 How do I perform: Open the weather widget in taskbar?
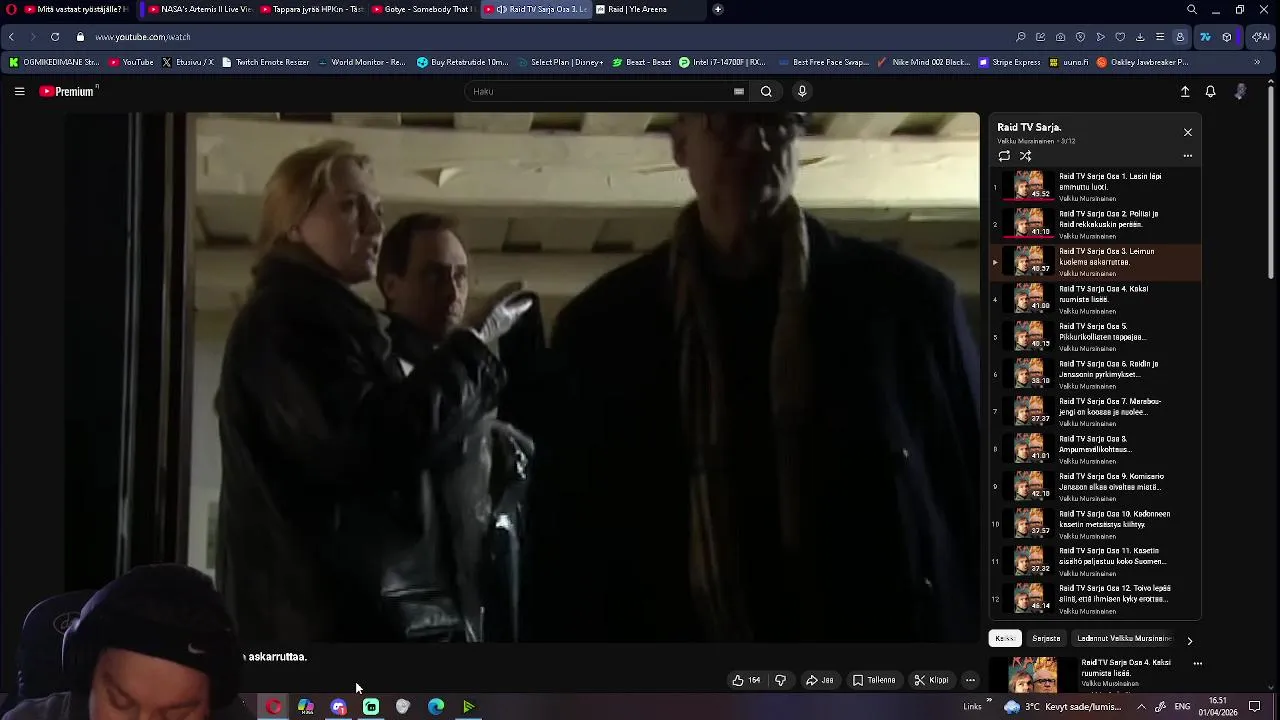click(1063, 707)
